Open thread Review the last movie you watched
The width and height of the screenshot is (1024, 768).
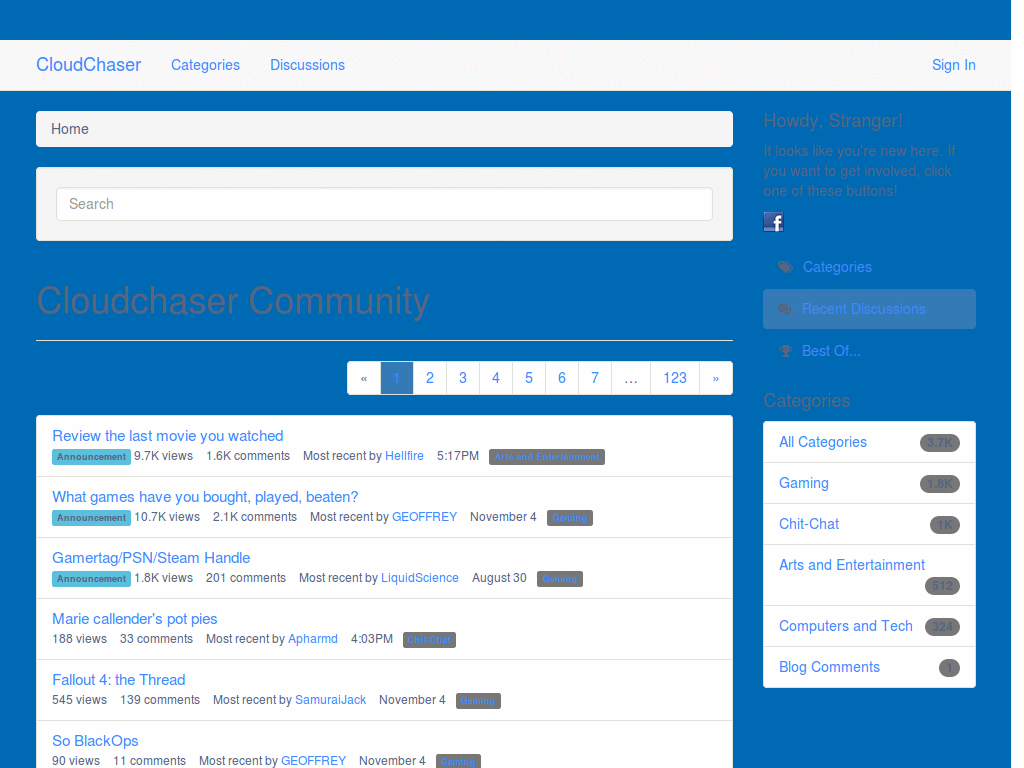(x=168, y=436)
